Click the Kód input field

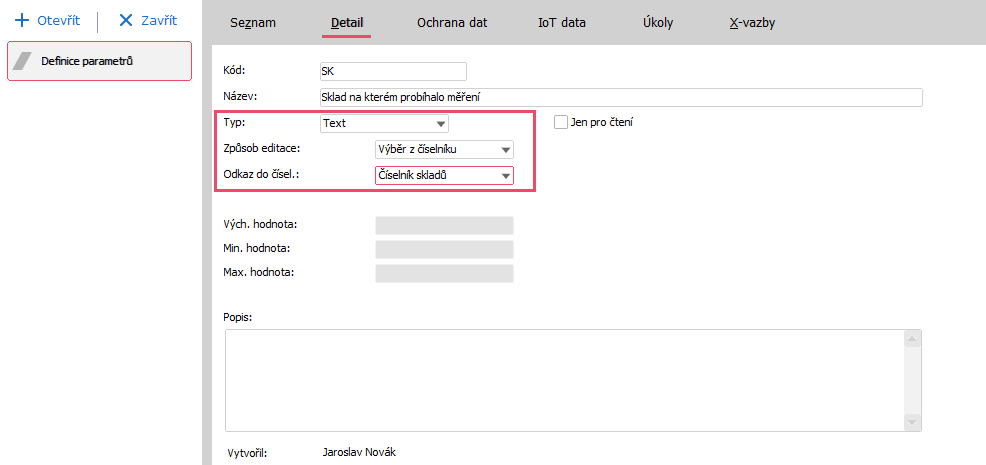(392, 71)
